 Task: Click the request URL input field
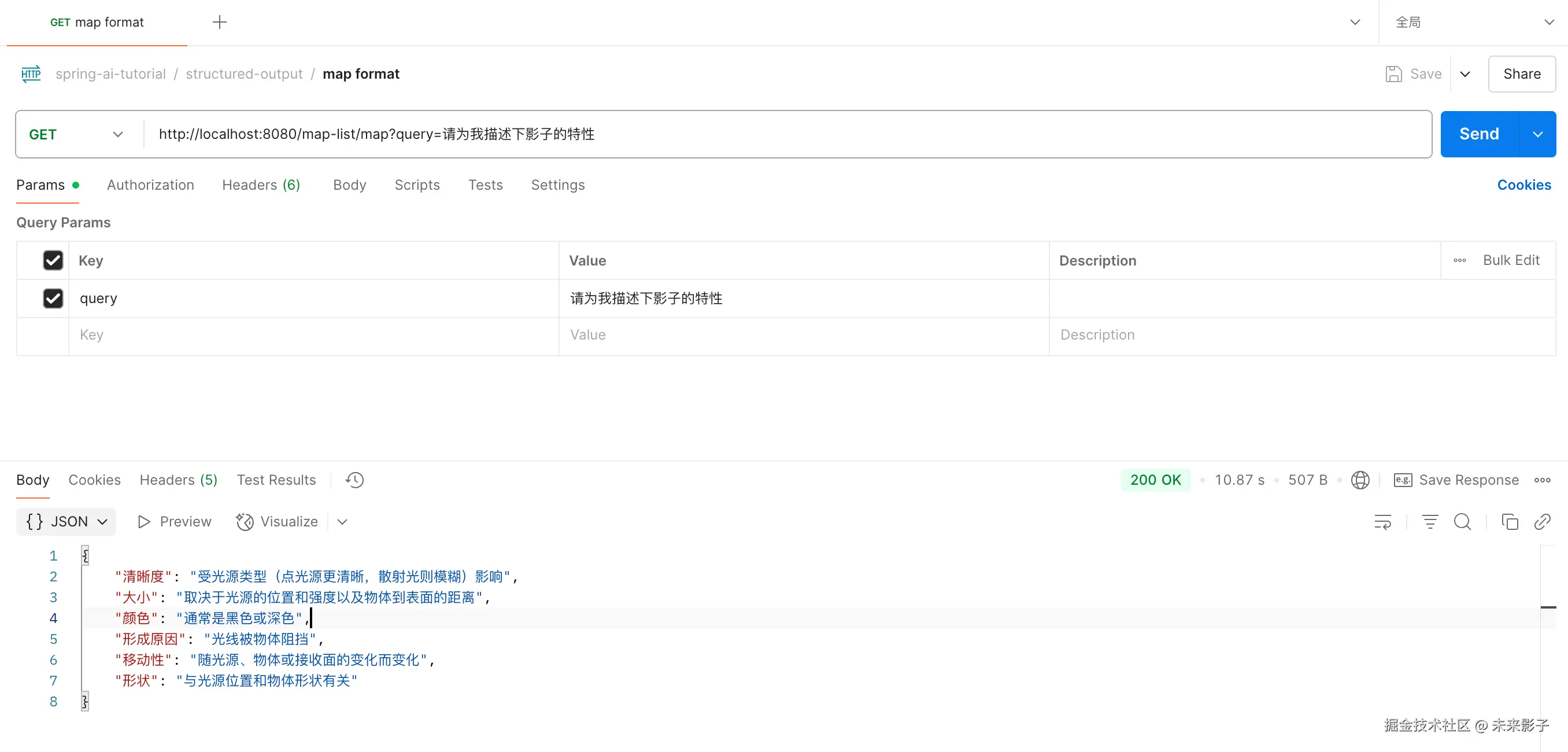(785, 135)
